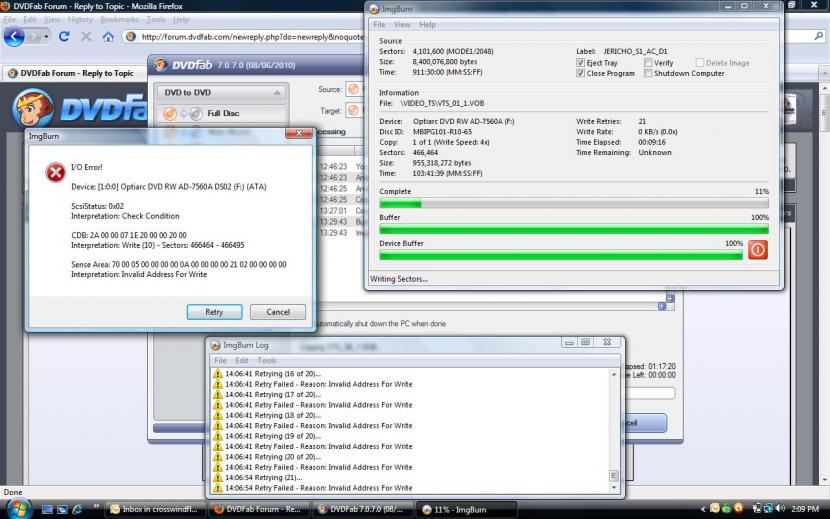This screenshot has width=830, height=519.
Task: Open Windows Start orb
Action: (19, 509)
